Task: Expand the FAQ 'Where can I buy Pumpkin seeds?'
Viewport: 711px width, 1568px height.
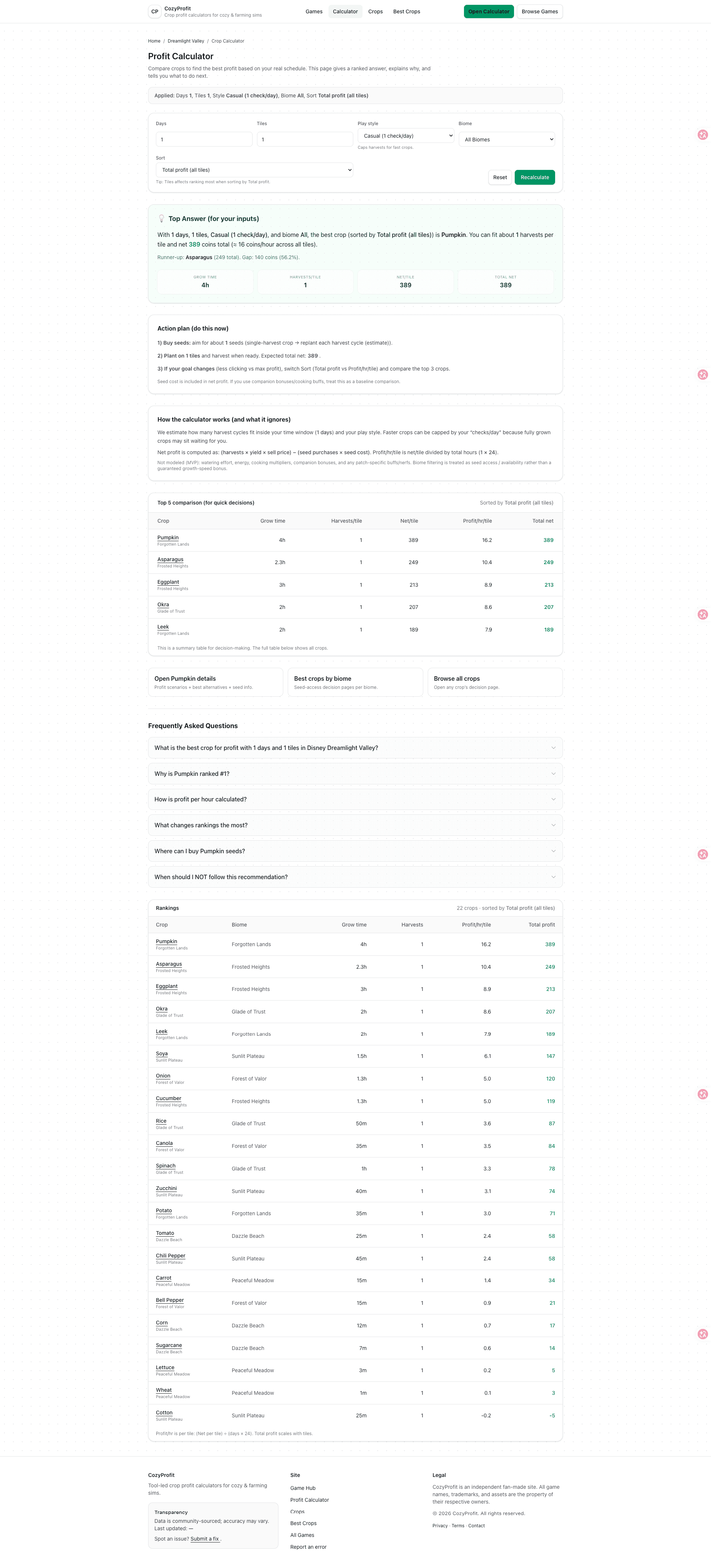Action: click(x=355, y=851)
